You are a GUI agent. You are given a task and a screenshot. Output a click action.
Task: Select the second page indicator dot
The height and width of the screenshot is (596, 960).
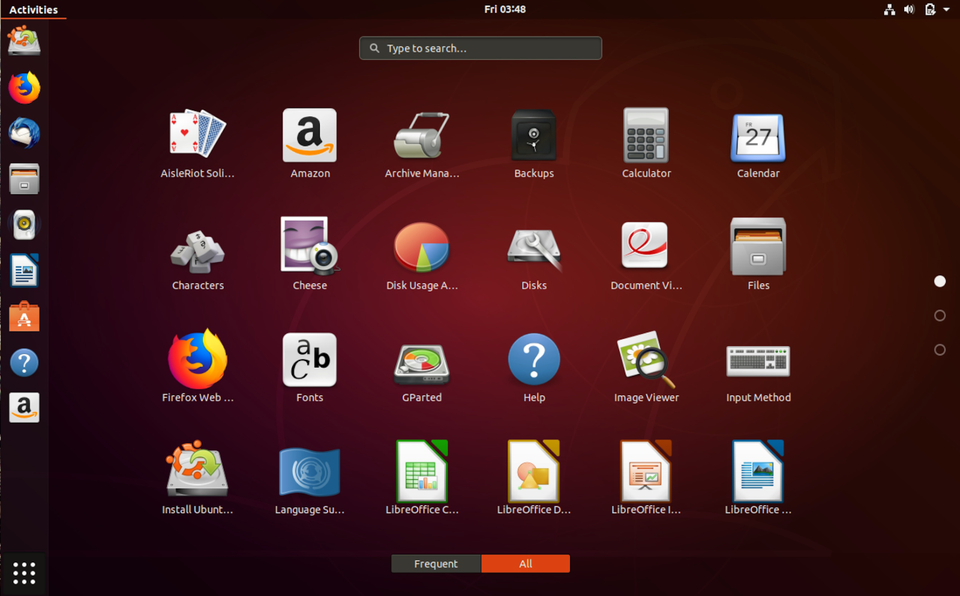[939, 315]
